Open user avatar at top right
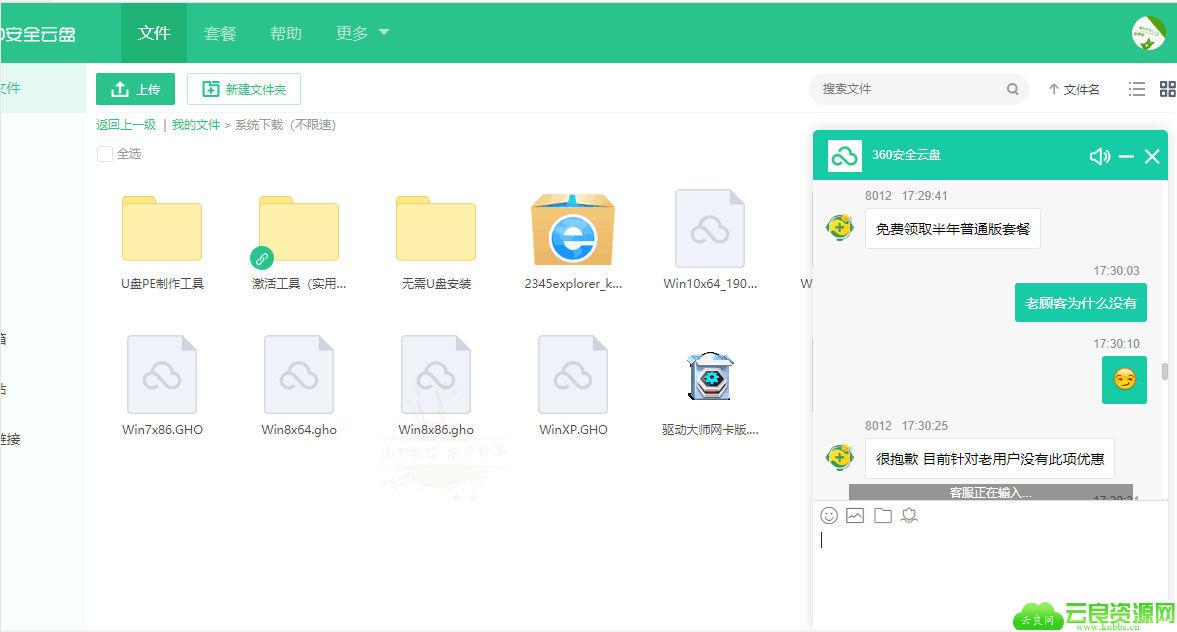This screenshot has height=632, width=1177. [x=1148, y=33]
